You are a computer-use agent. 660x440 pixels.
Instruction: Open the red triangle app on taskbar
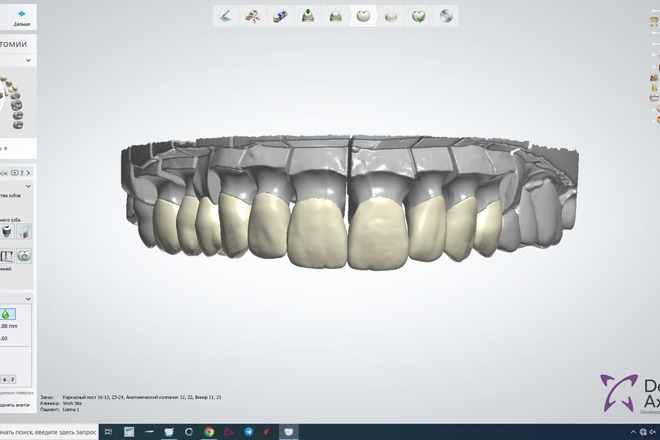click(229, 432)
